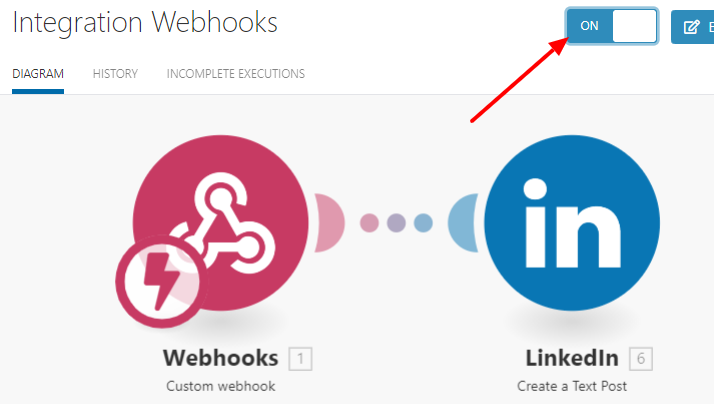Toggle the scenario ON switch off
The height and width of the screenshot is (404, 714).
coord(612,26)
